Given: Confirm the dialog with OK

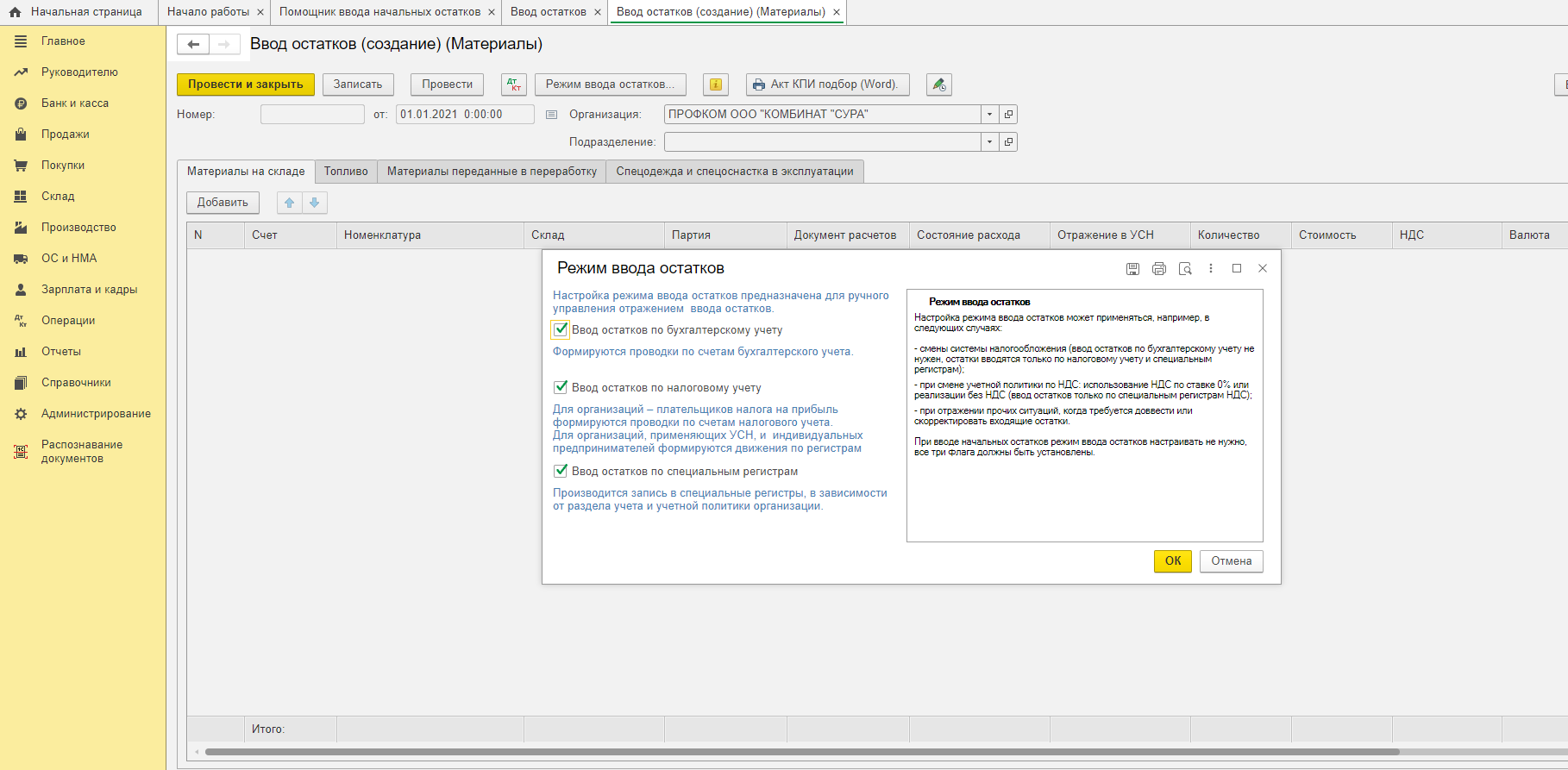Looking at the screenshot, I should (x=1172, y=561).
